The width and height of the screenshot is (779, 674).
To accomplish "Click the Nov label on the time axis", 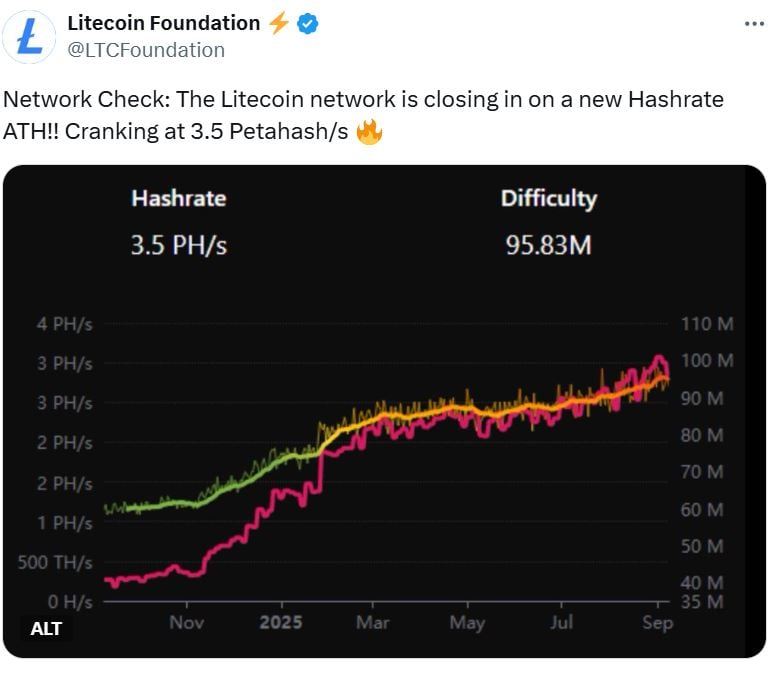I will [186, 622].
